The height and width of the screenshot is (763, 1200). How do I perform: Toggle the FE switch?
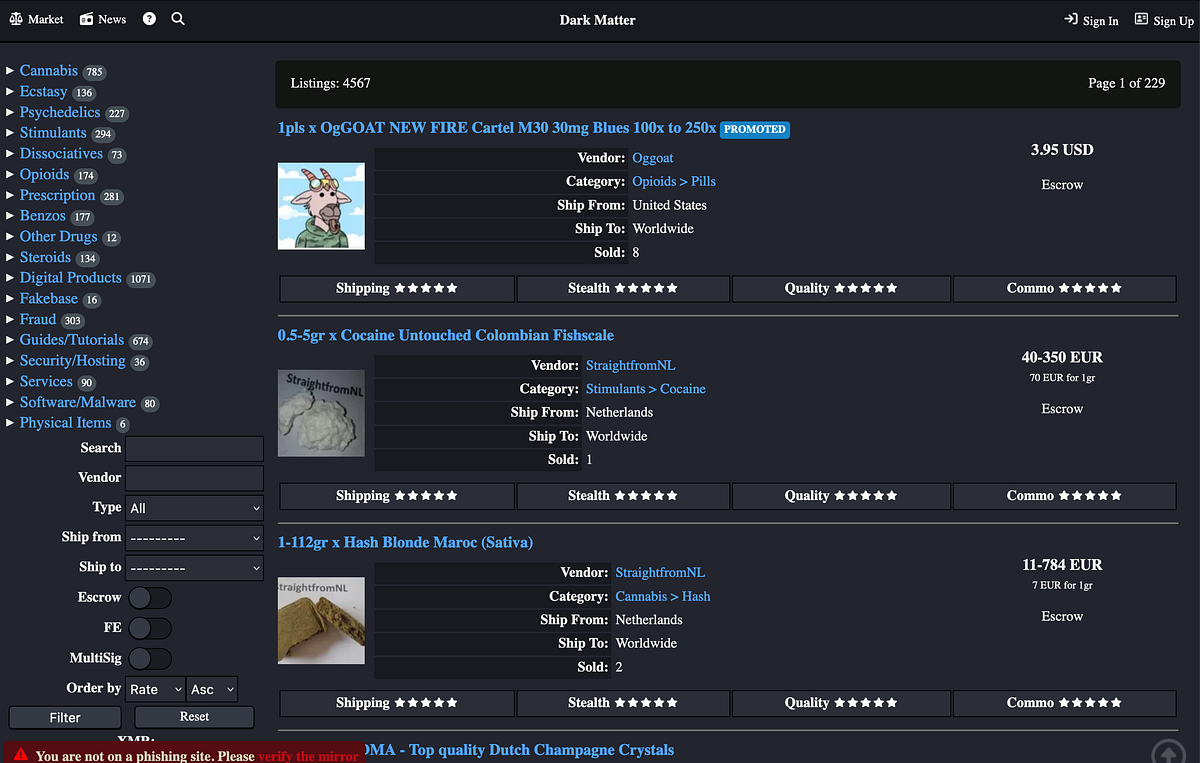click(150, 628)
